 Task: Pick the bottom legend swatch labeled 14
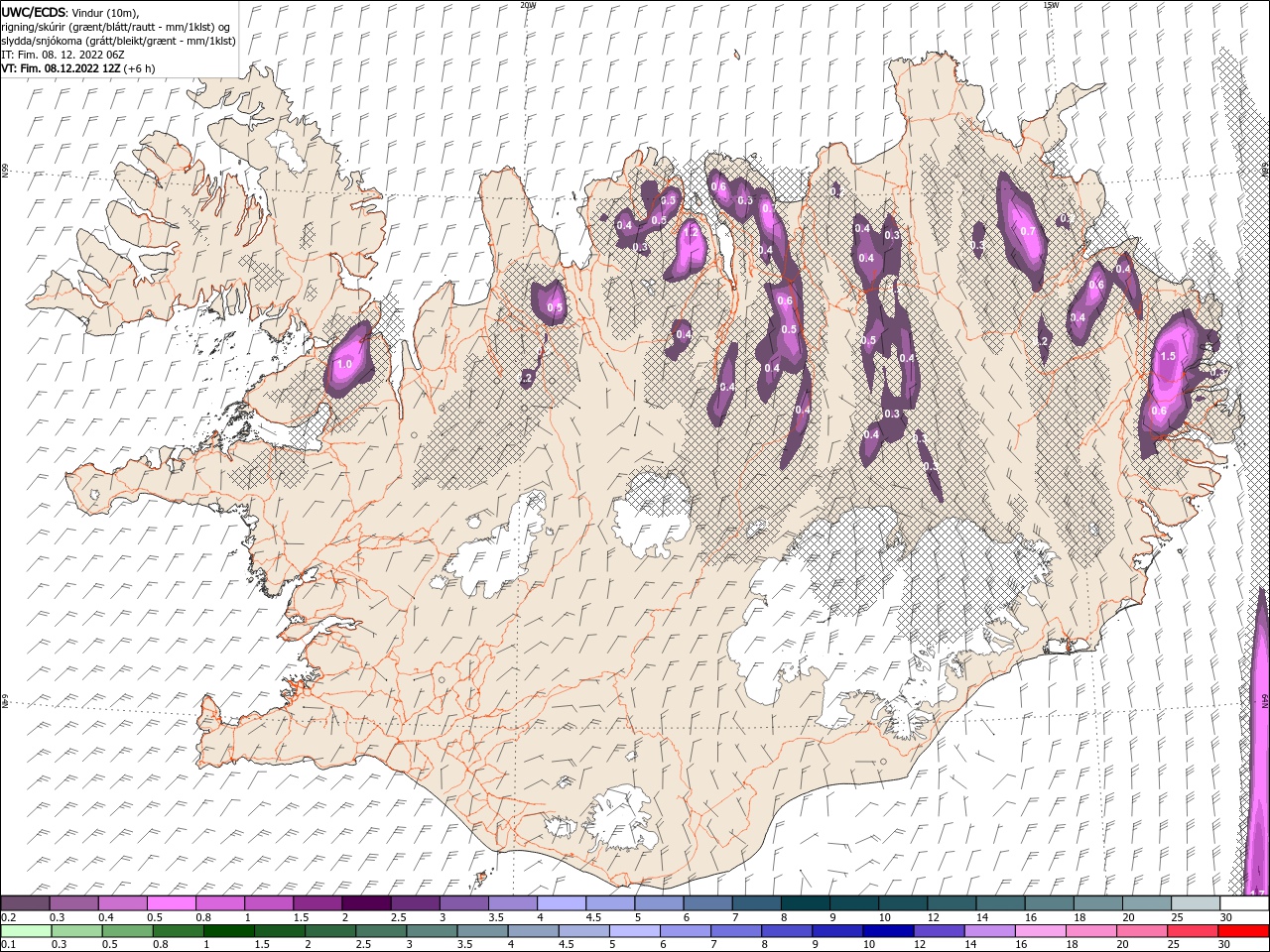pos(989,931)
